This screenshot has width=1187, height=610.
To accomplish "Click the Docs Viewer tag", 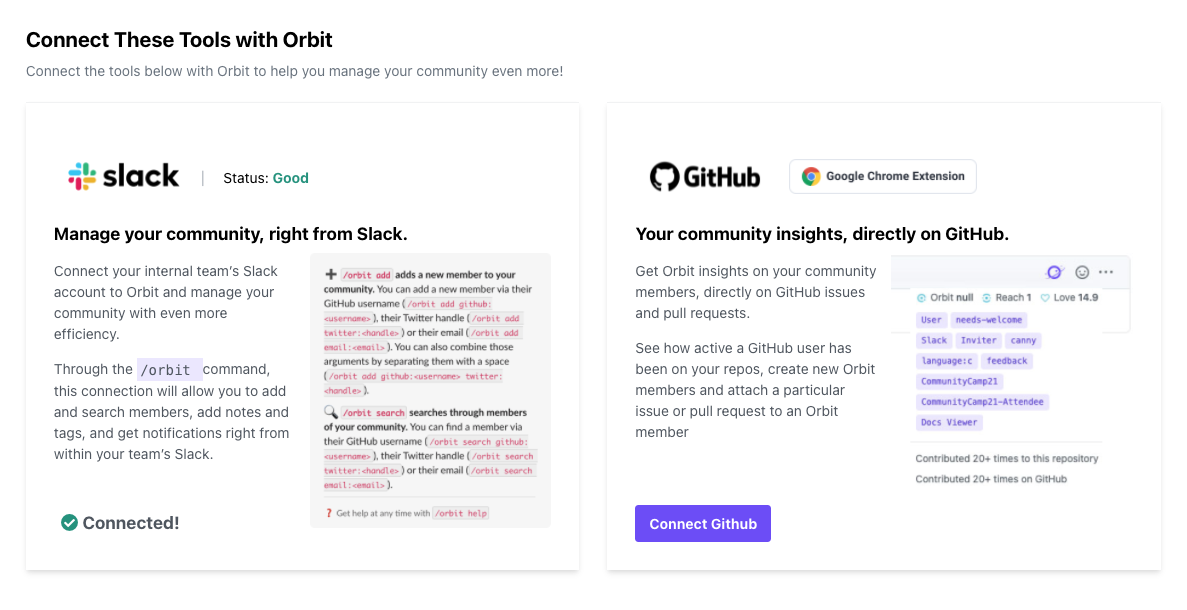I will pyautogui.click(x=949, y=422).
